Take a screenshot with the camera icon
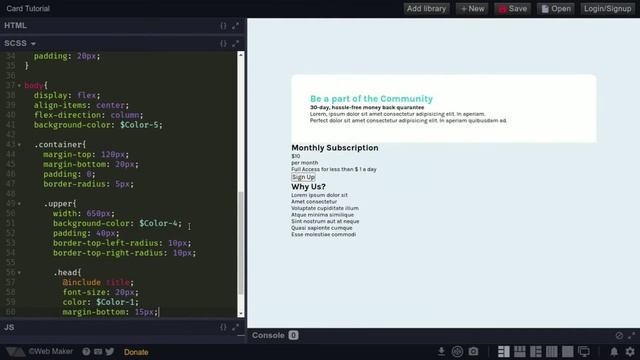The image size is (640, 360). [473, 352]
